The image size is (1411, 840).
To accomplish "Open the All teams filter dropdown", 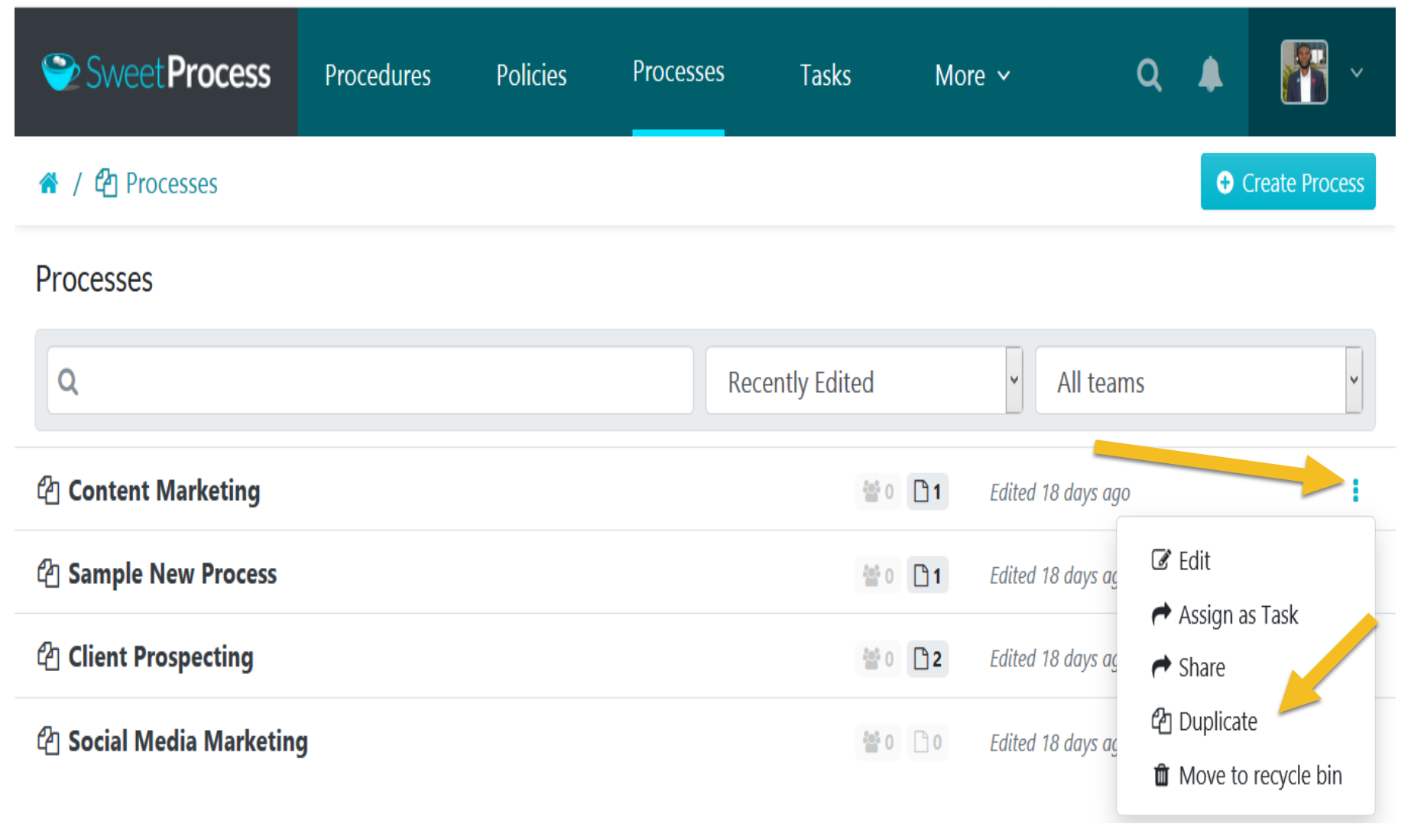I will coord(1199,381).
